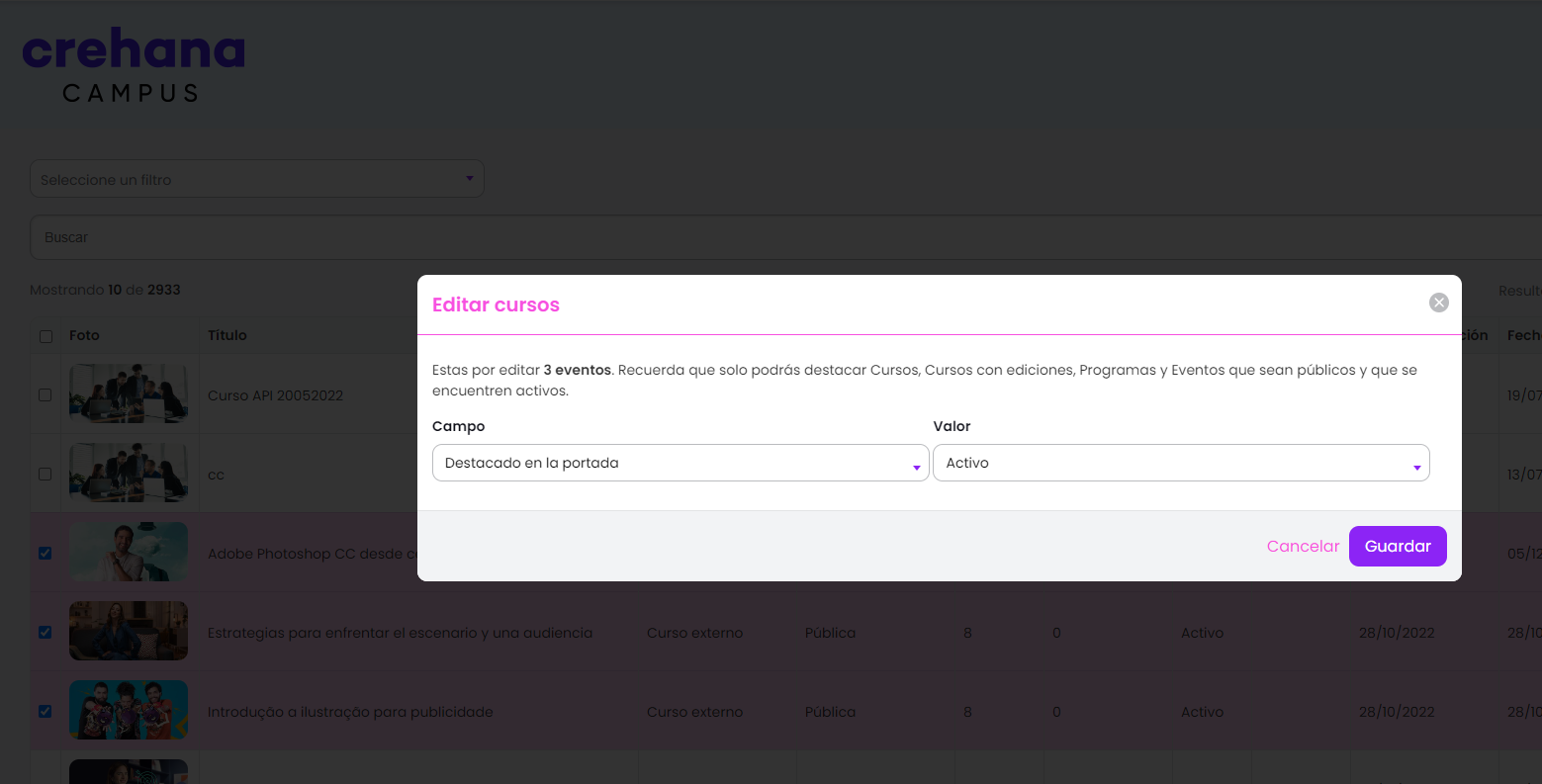Uncheck the Adobe Photoshop CC row checkbox
Image resolution: width=1542 pixels, height=784 pixels.
(45, 553)
